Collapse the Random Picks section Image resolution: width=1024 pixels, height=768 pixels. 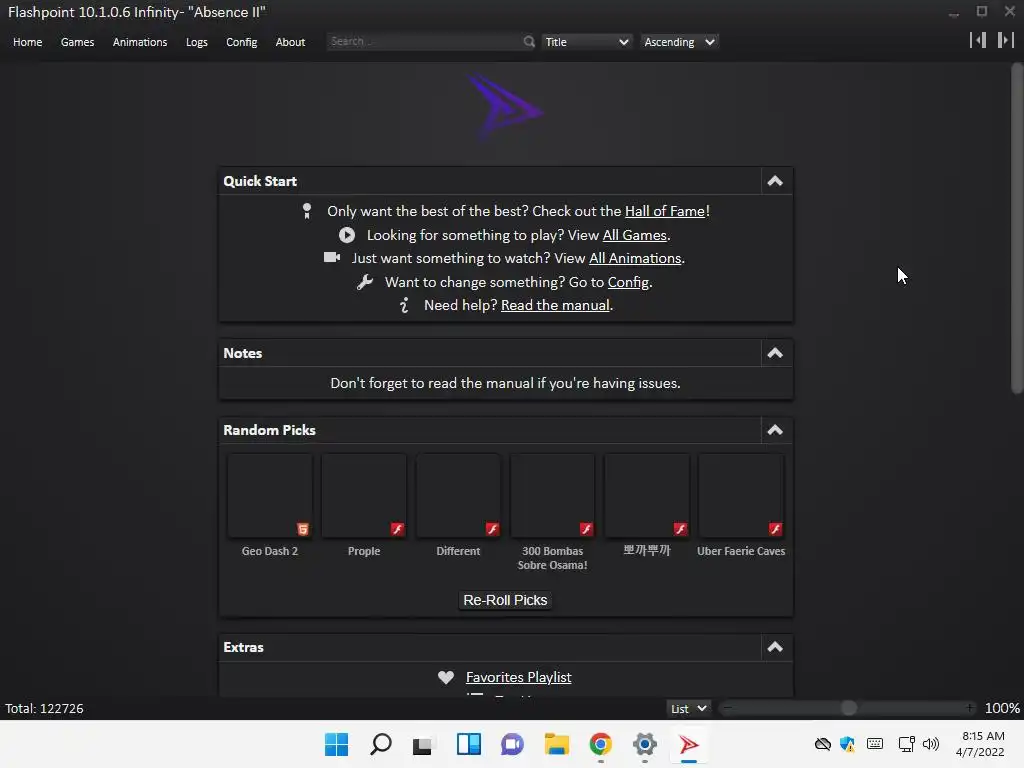point(775,430)
